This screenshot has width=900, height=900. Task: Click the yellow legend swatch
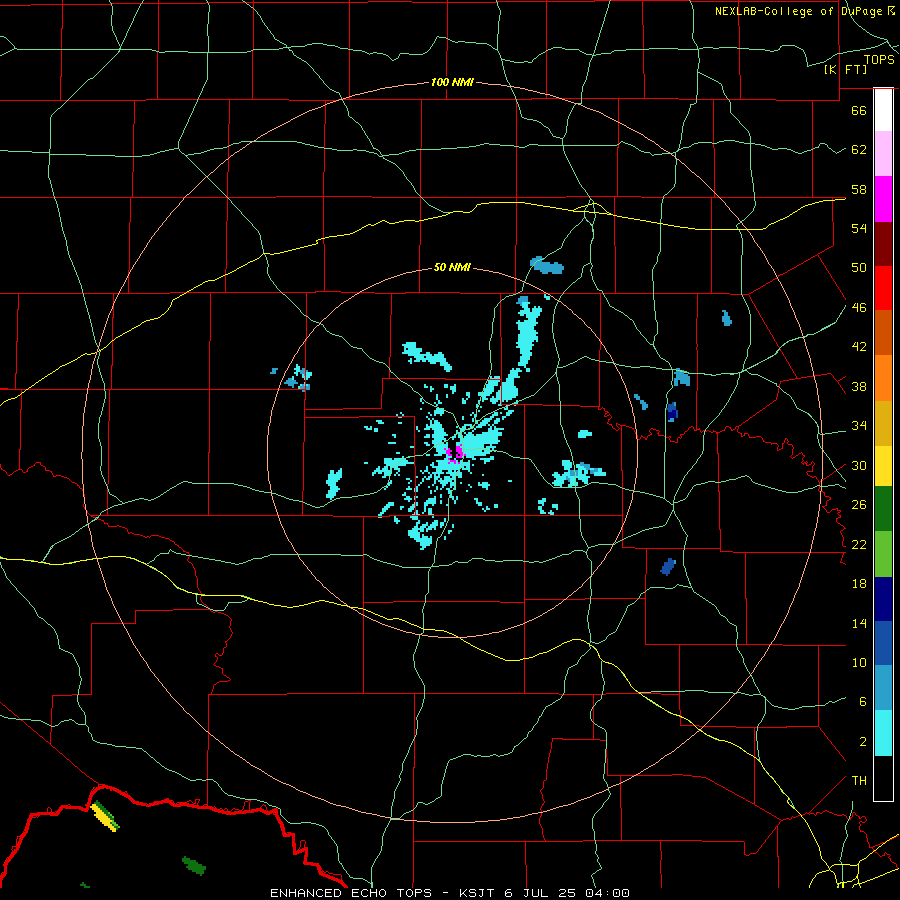883,466
